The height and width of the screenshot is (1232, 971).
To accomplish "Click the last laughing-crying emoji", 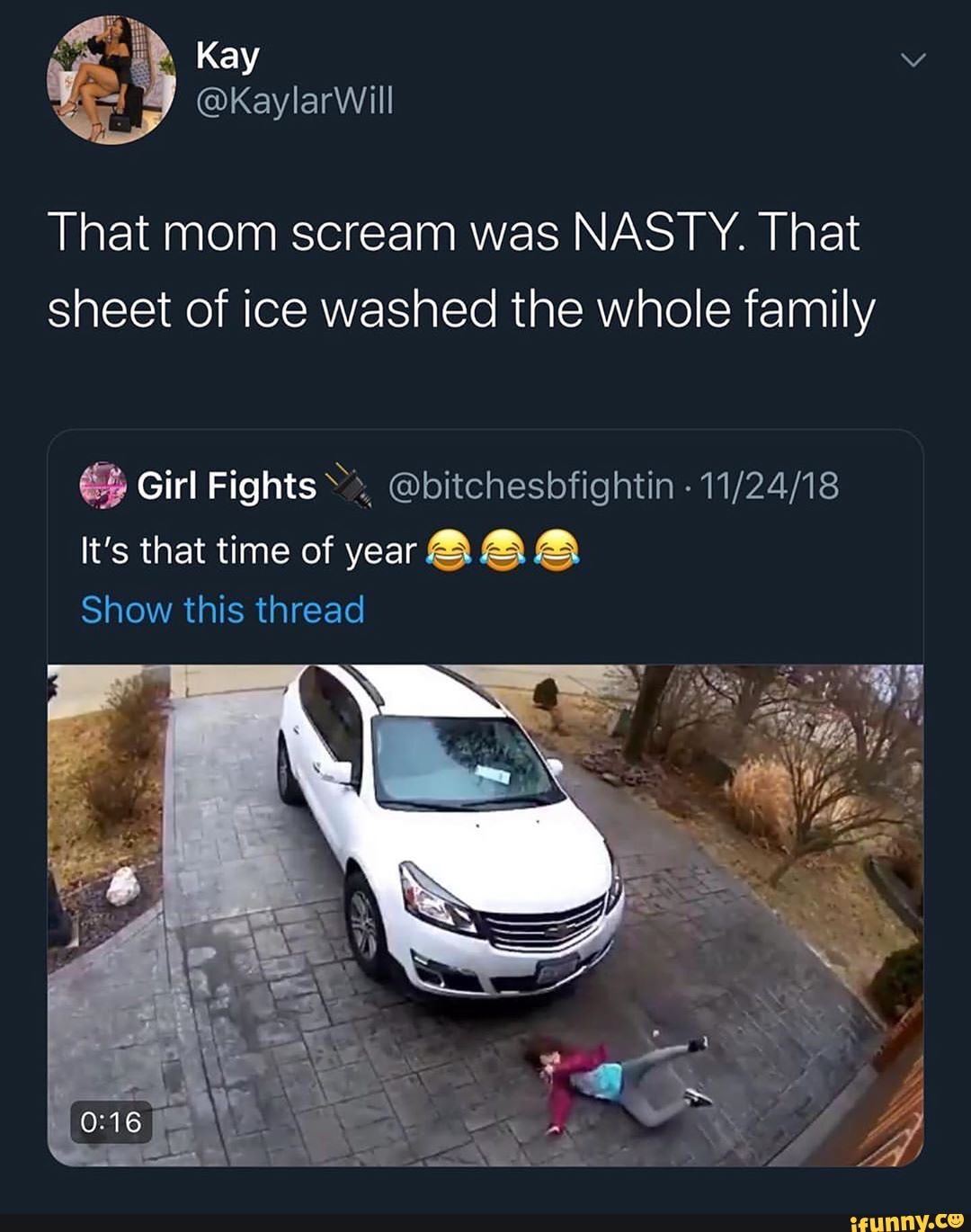I will click(557, 551).
